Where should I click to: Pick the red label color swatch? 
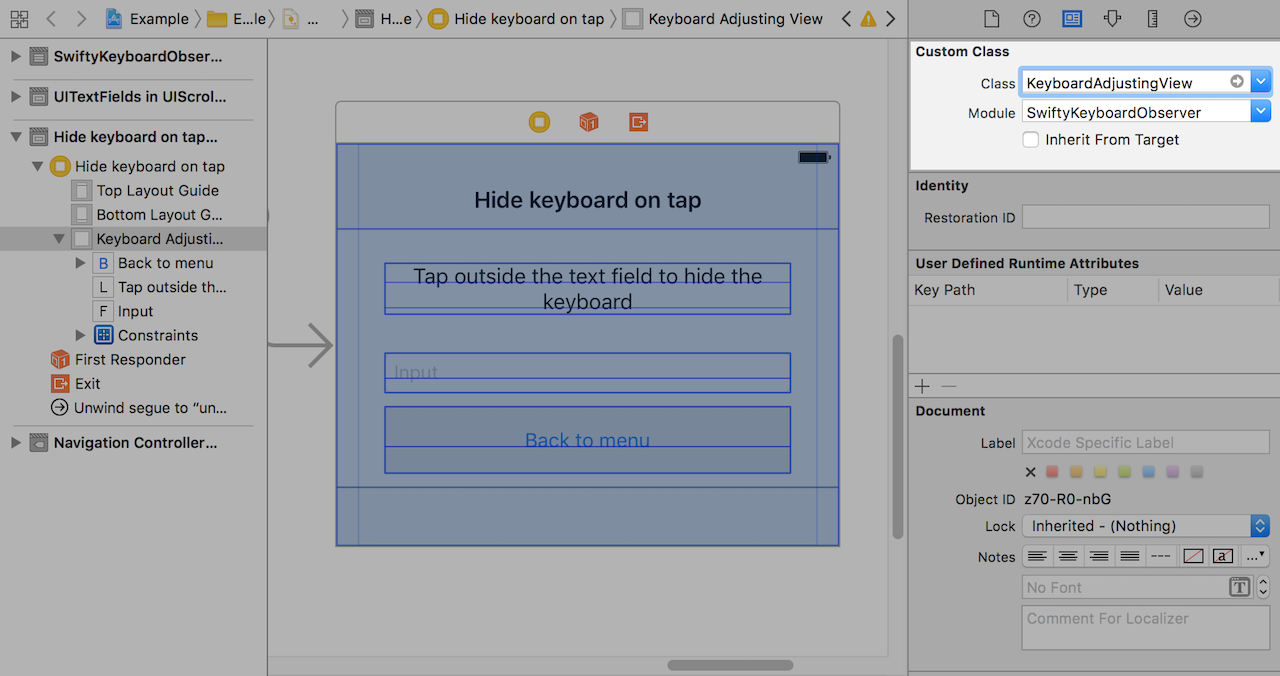[1052, 472]
